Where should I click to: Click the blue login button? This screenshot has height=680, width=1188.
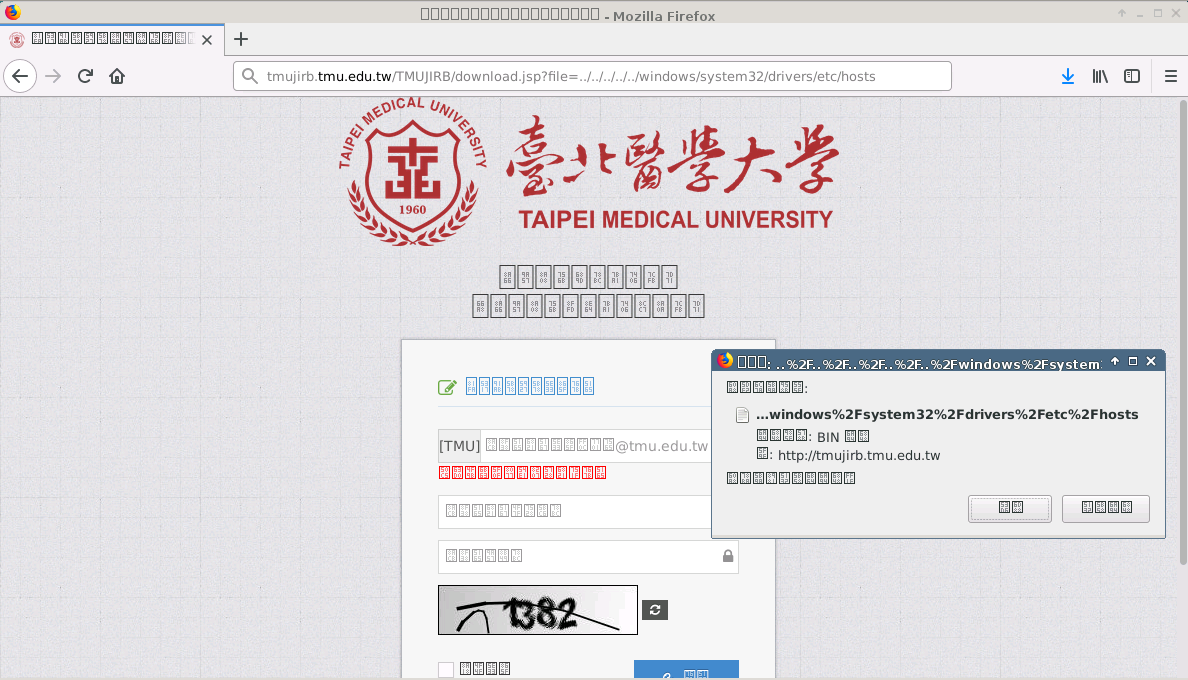[x=686, y=669]
